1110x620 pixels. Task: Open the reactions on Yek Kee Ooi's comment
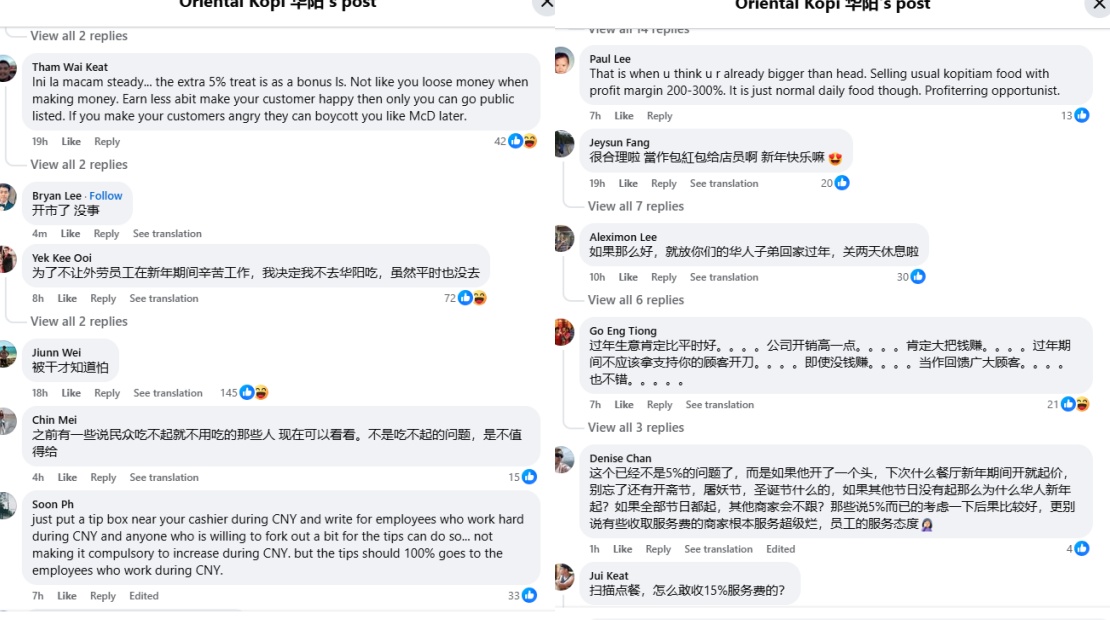(x=472, y=298)
